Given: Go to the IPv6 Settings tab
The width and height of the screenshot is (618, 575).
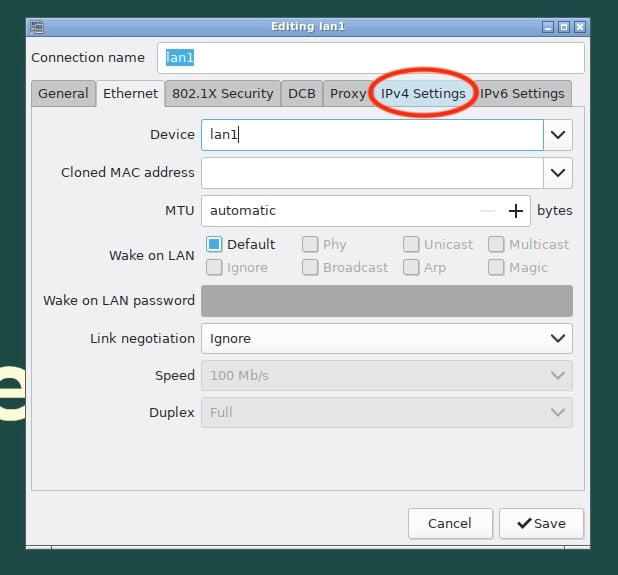Looking at the screenshot, I should pos(523,93).
